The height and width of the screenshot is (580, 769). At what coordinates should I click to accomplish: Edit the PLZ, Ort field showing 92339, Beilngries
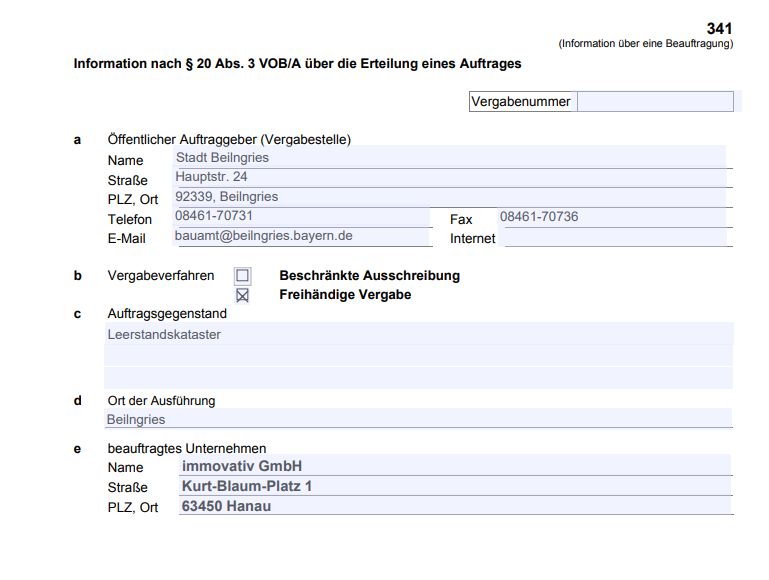[448, 198]
